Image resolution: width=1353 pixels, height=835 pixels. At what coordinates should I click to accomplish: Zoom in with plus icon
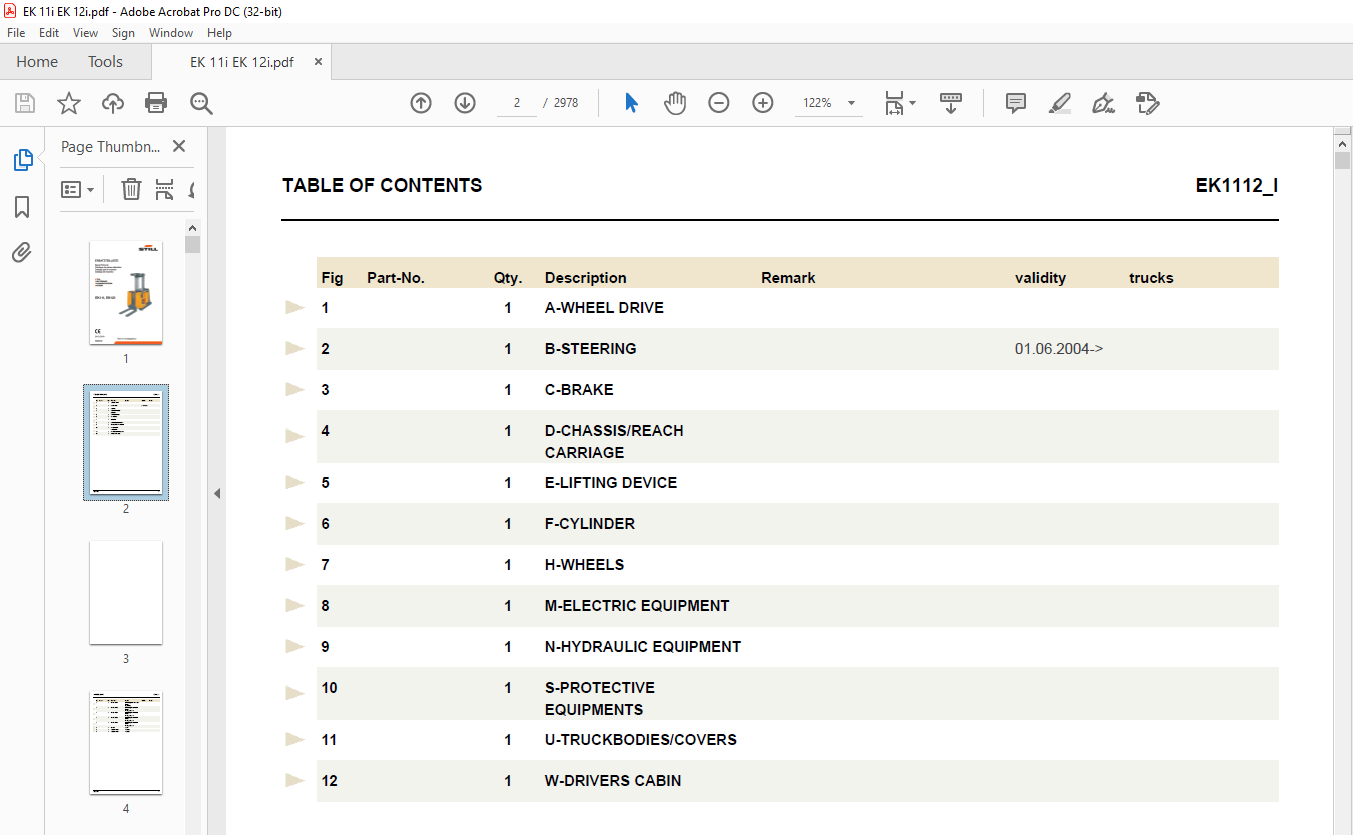tap(763, 103)
